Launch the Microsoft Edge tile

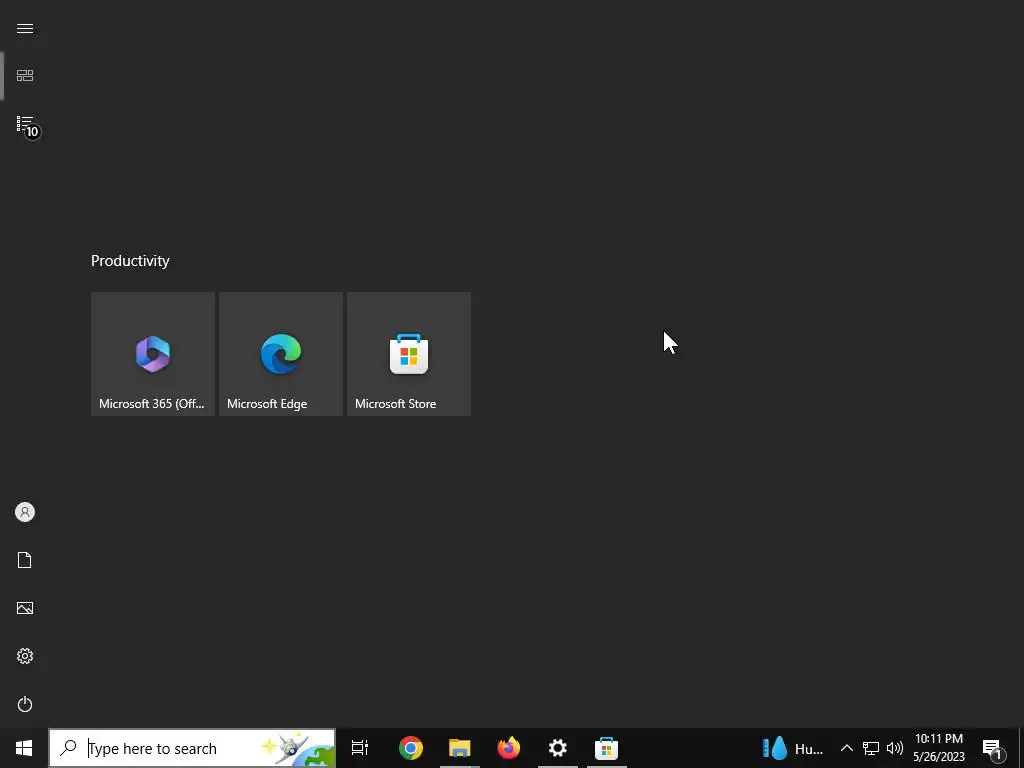[281, 354]
